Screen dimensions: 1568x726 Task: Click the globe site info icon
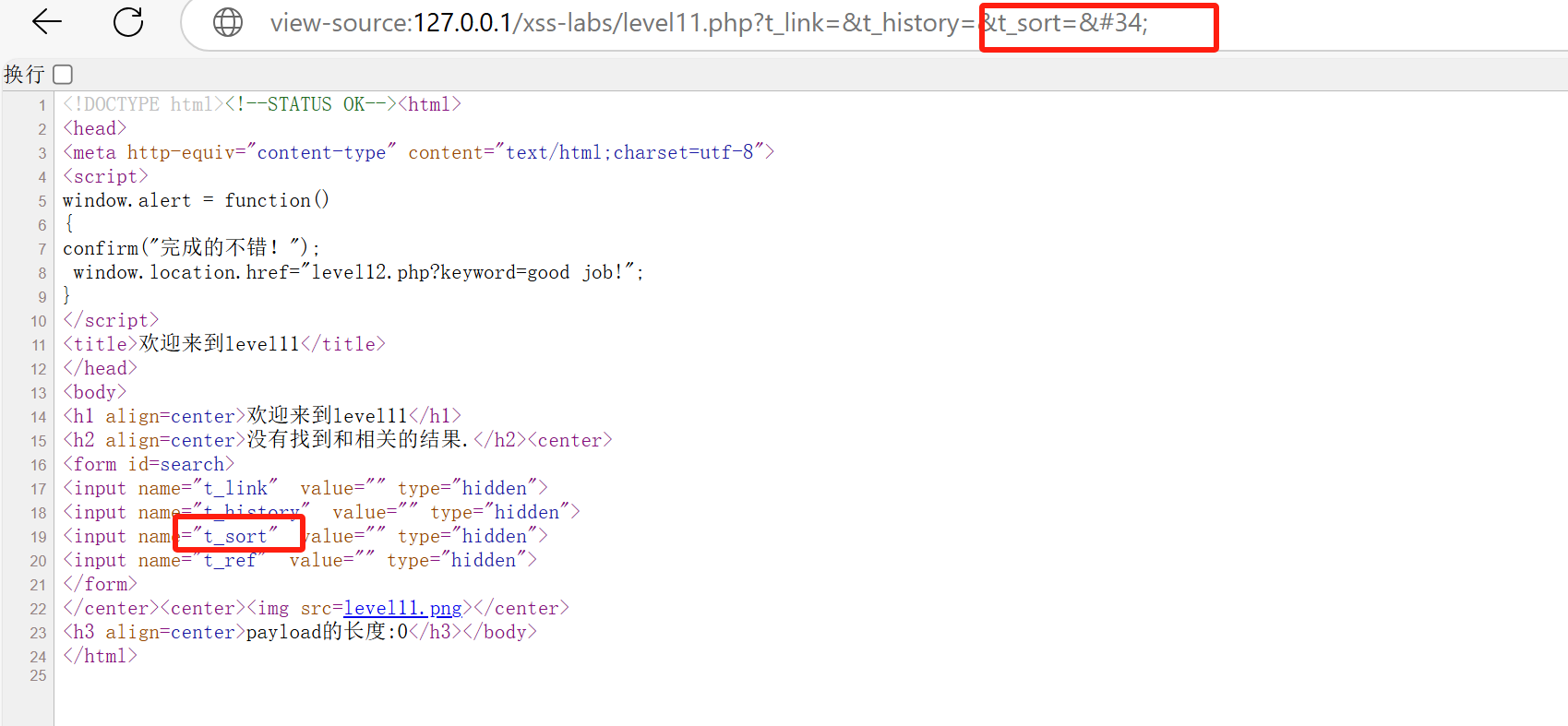pos(228,22)
